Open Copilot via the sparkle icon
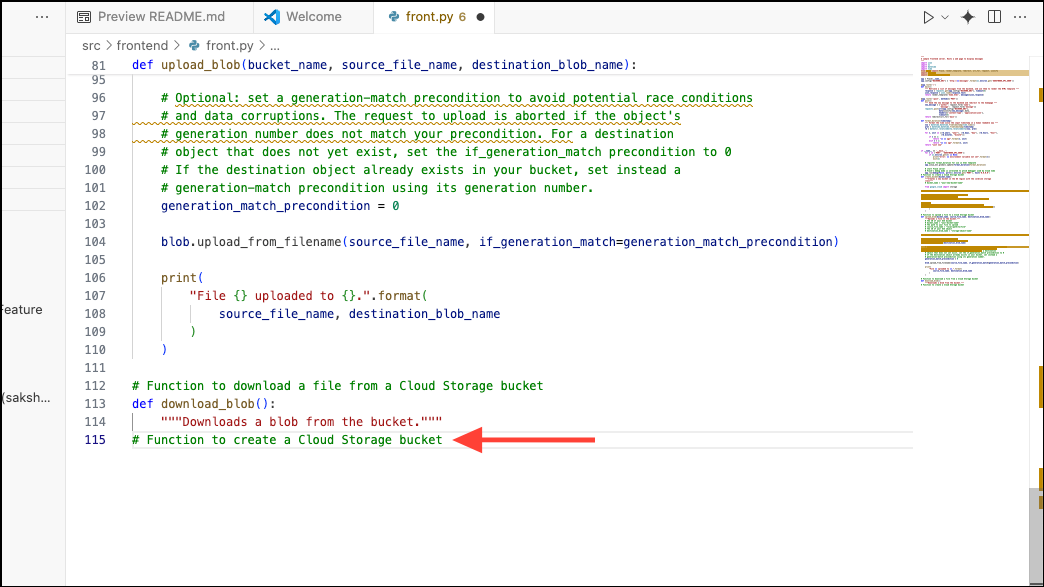 point(966,16)
